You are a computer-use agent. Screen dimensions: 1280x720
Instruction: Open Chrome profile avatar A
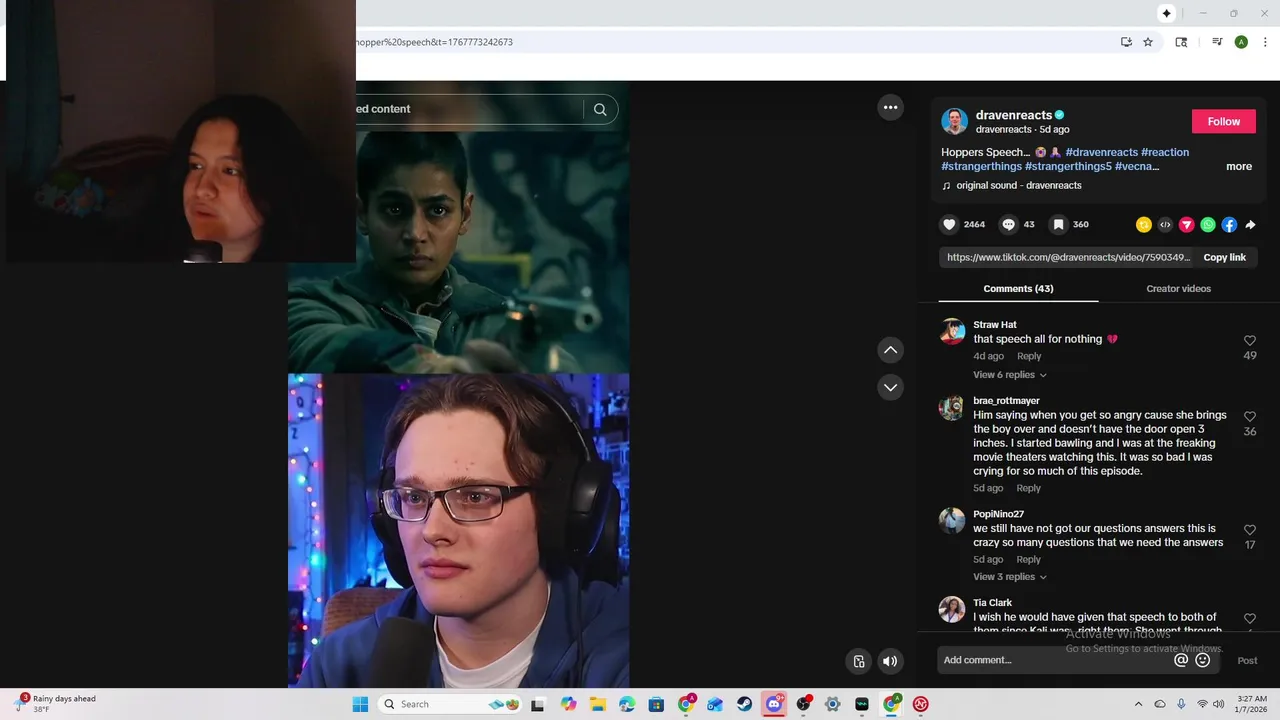pos(1241,42)
